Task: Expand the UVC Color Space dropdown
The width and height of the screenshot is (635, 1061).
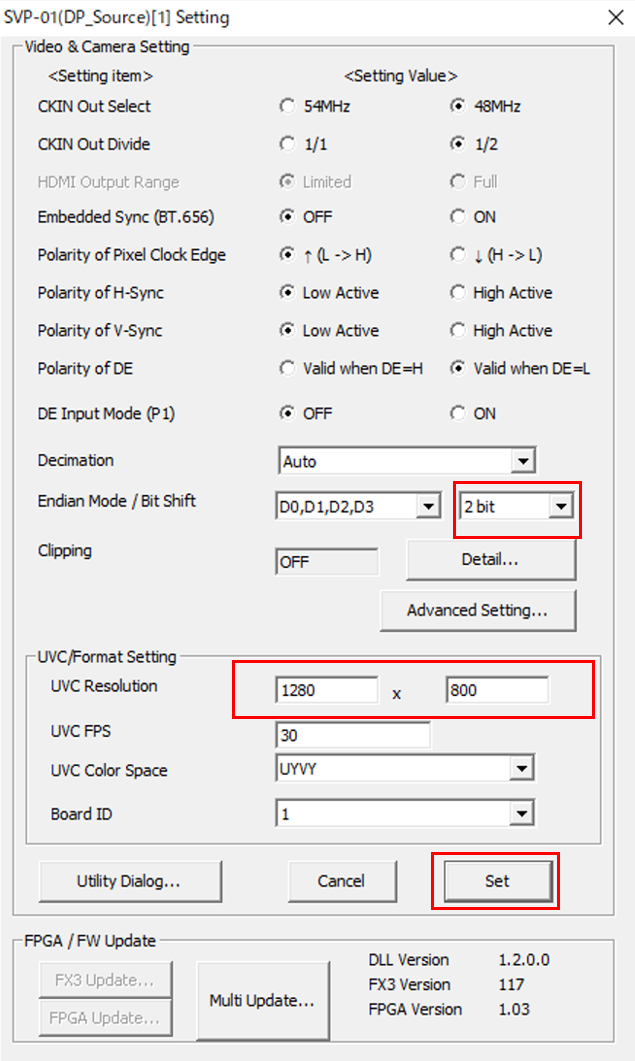Action: [521, 768]
